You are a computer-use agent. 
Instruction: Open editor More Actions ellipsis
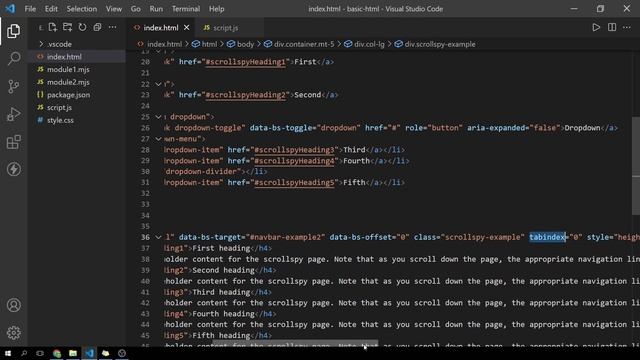tap(627, 27)
